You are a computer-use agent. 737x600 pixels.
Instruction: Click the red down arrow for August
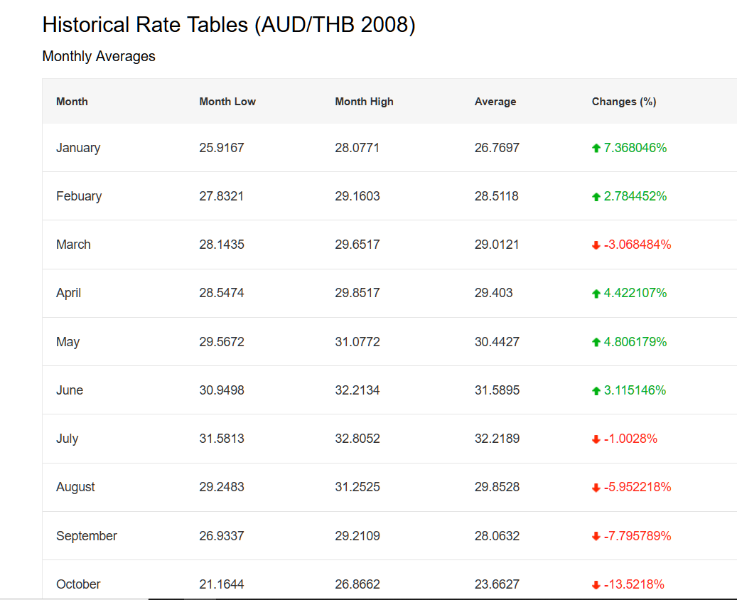point(596,488)
